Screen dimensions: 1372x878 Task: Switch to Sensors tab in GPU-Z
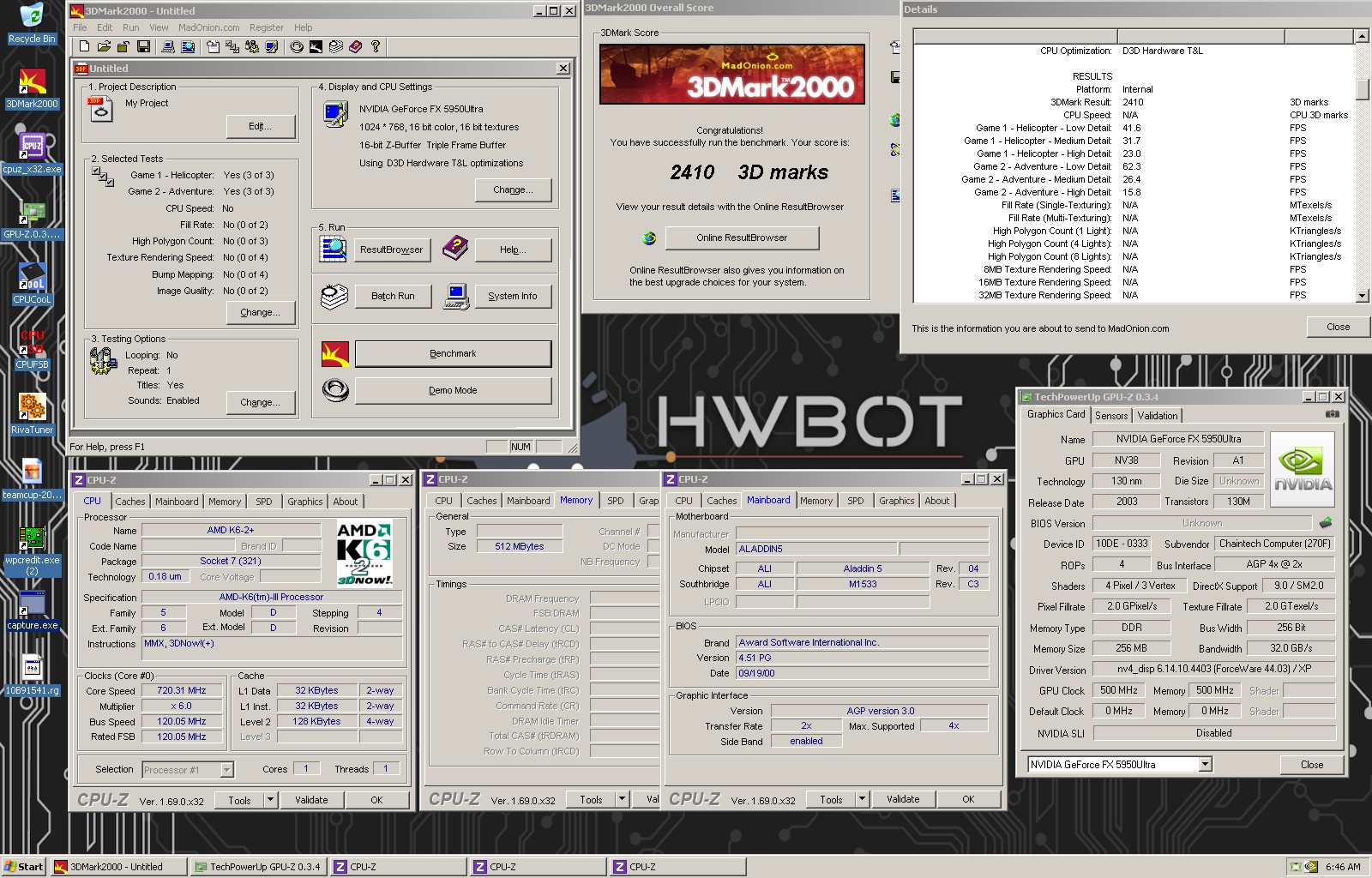coord(1111,416)
